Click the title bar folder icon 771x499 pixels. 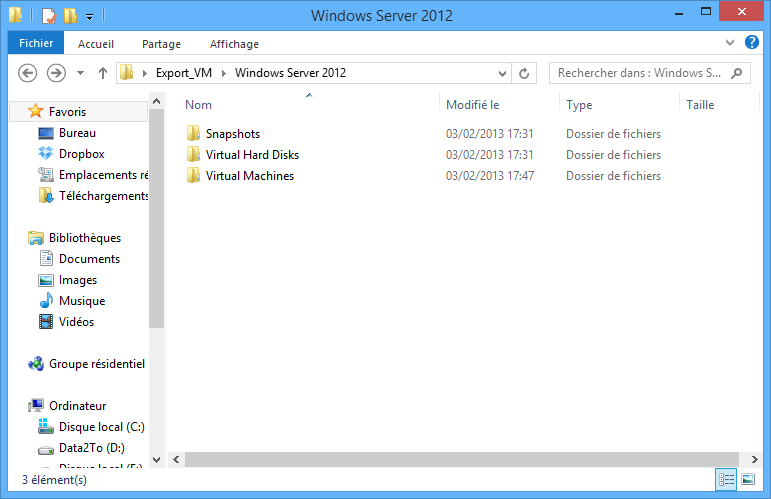click(15, 15)
